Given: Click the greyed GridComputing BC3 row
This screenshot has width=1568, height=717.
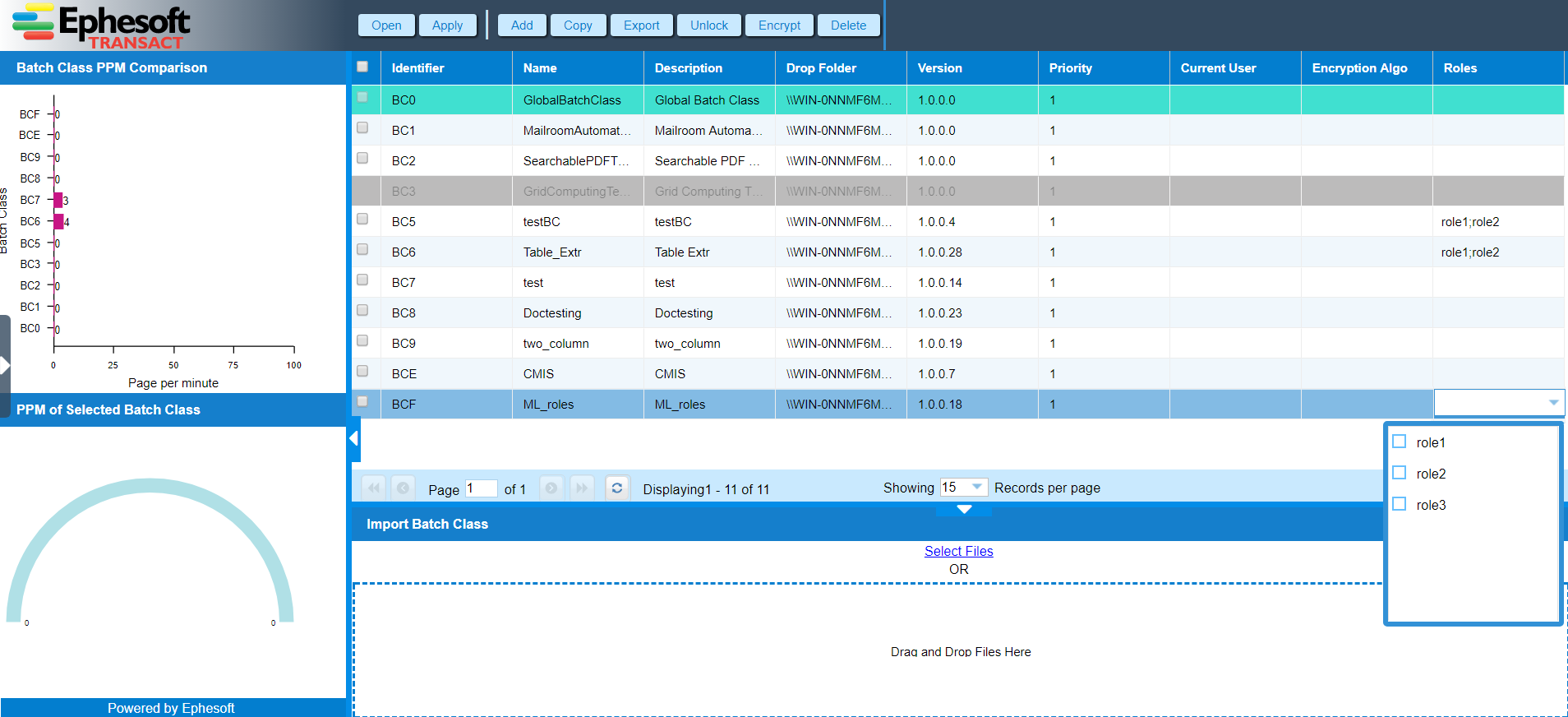Looking at the screenshot, I should 957,191.
